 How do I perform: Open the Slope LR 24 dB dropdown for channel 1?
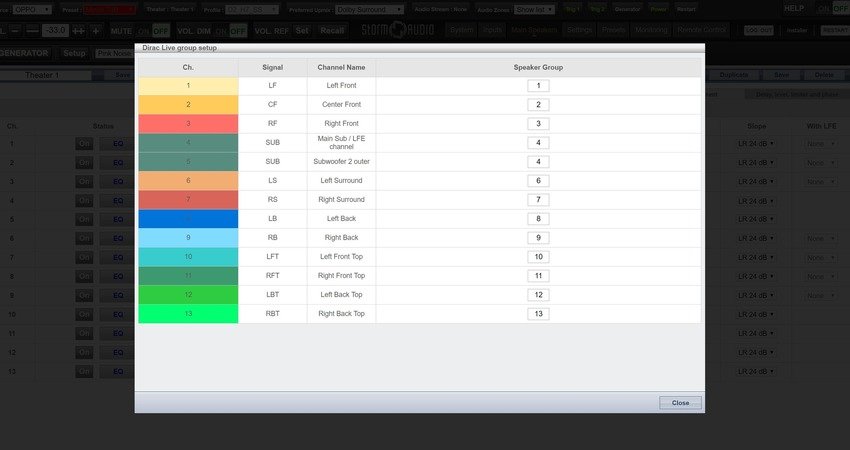coord(756,144)
